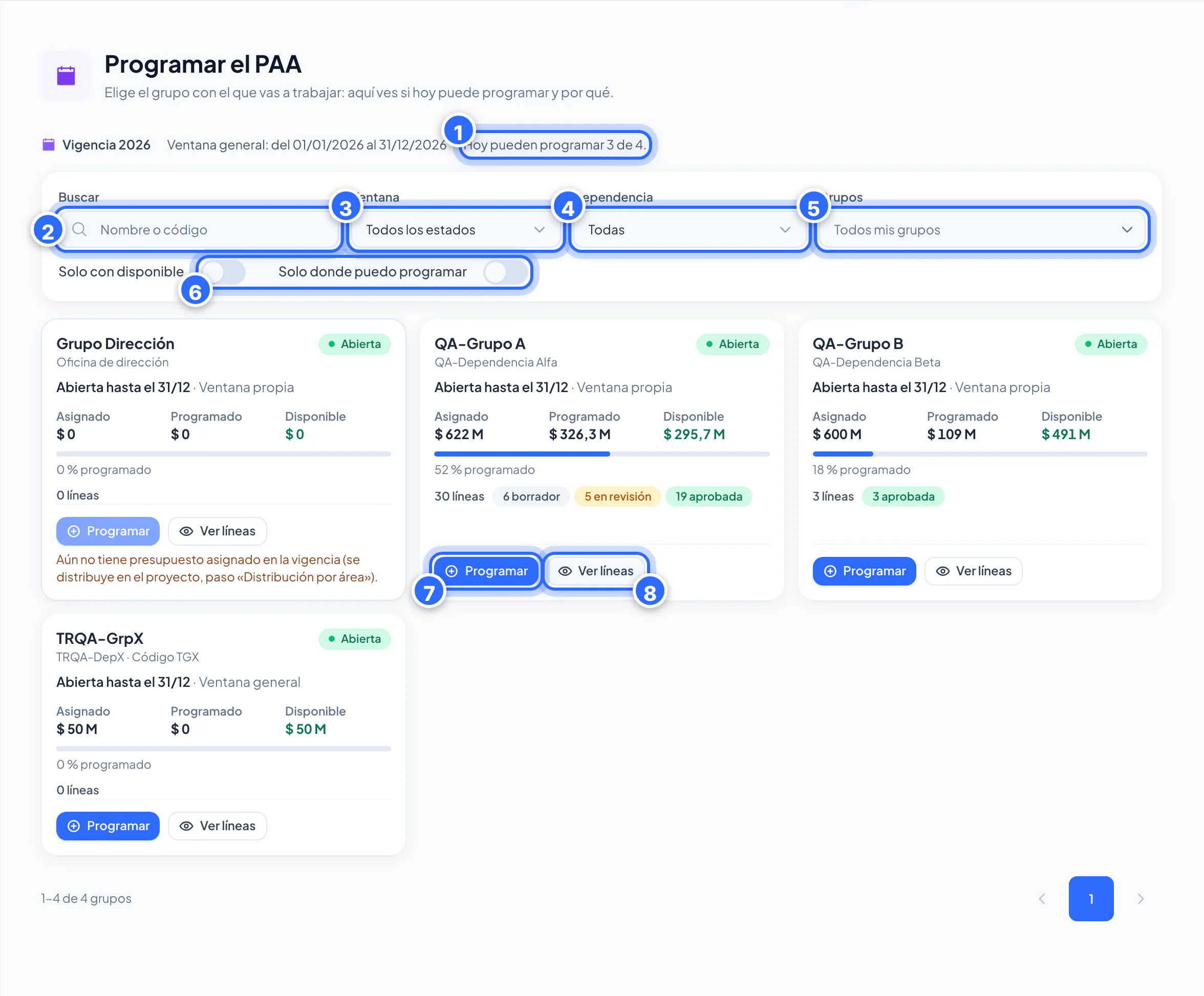Open the Todos los estados dropdown
The width and height of the screenshot is (1204, 996).
456,229
